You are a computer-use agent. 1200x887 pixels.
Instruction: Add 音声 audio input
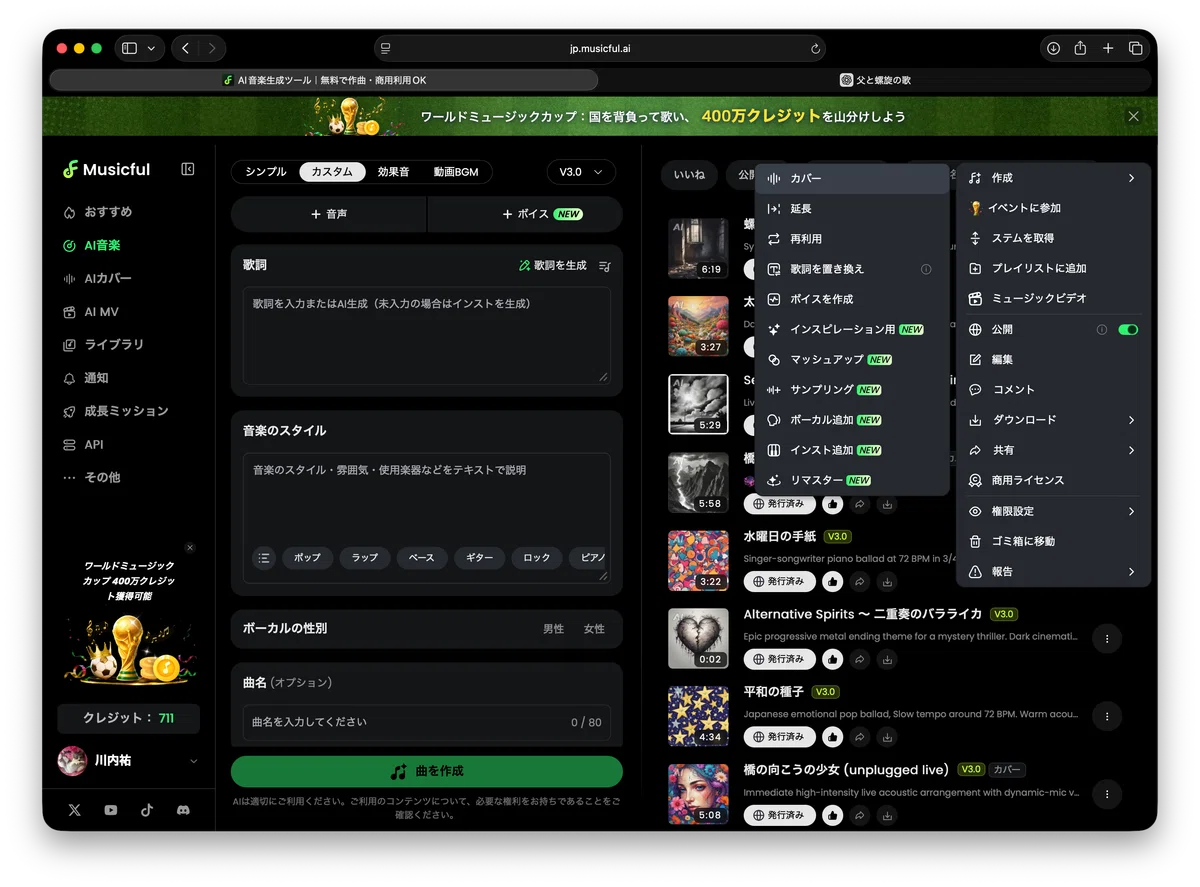click(329, 214)
